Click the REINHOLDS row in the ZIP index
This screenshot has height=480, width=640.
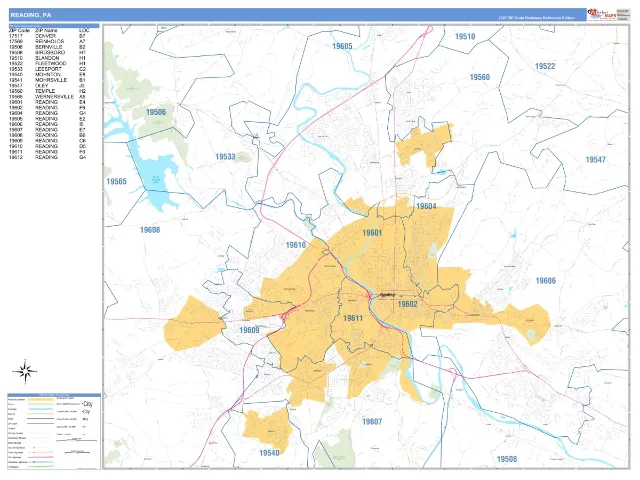(x=47, y=42)
